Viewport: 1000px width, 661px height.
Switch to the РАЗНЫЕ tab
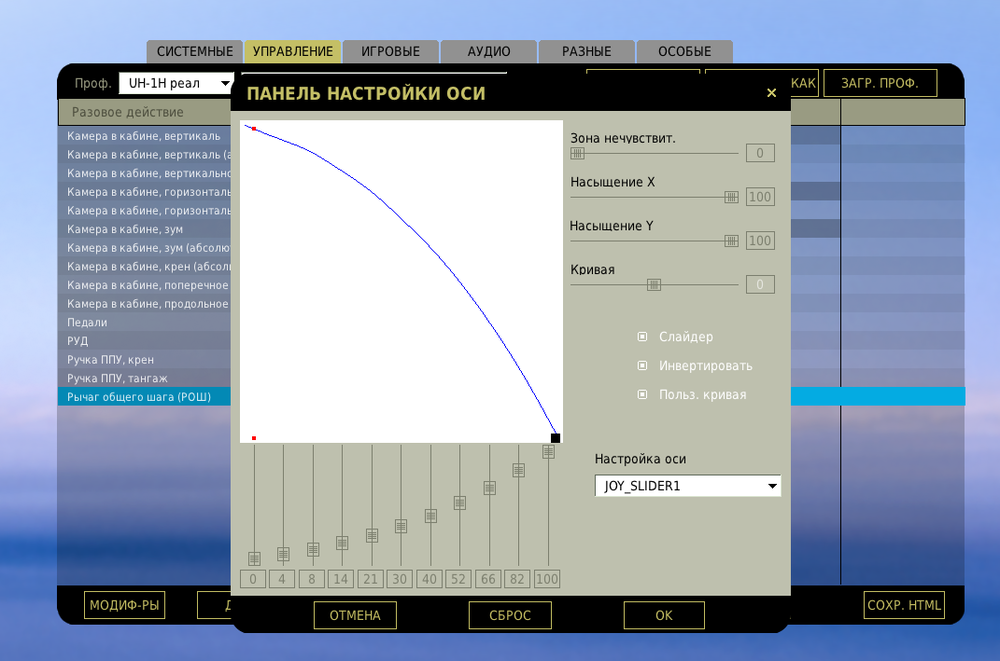[587, 51]
